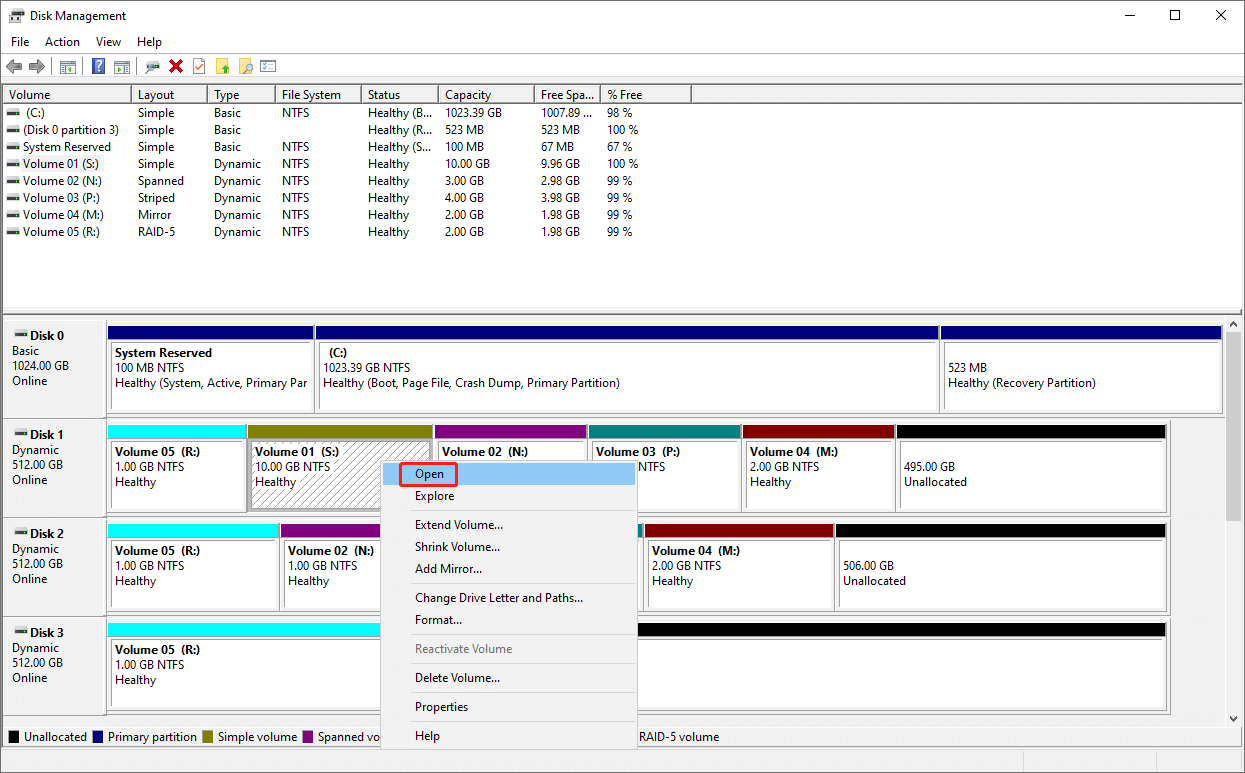Image resolution: width=1245 pixels, height=773 pixels.
Task: Click the 1023.39 GB capacity cell
Action: [474, 113]
